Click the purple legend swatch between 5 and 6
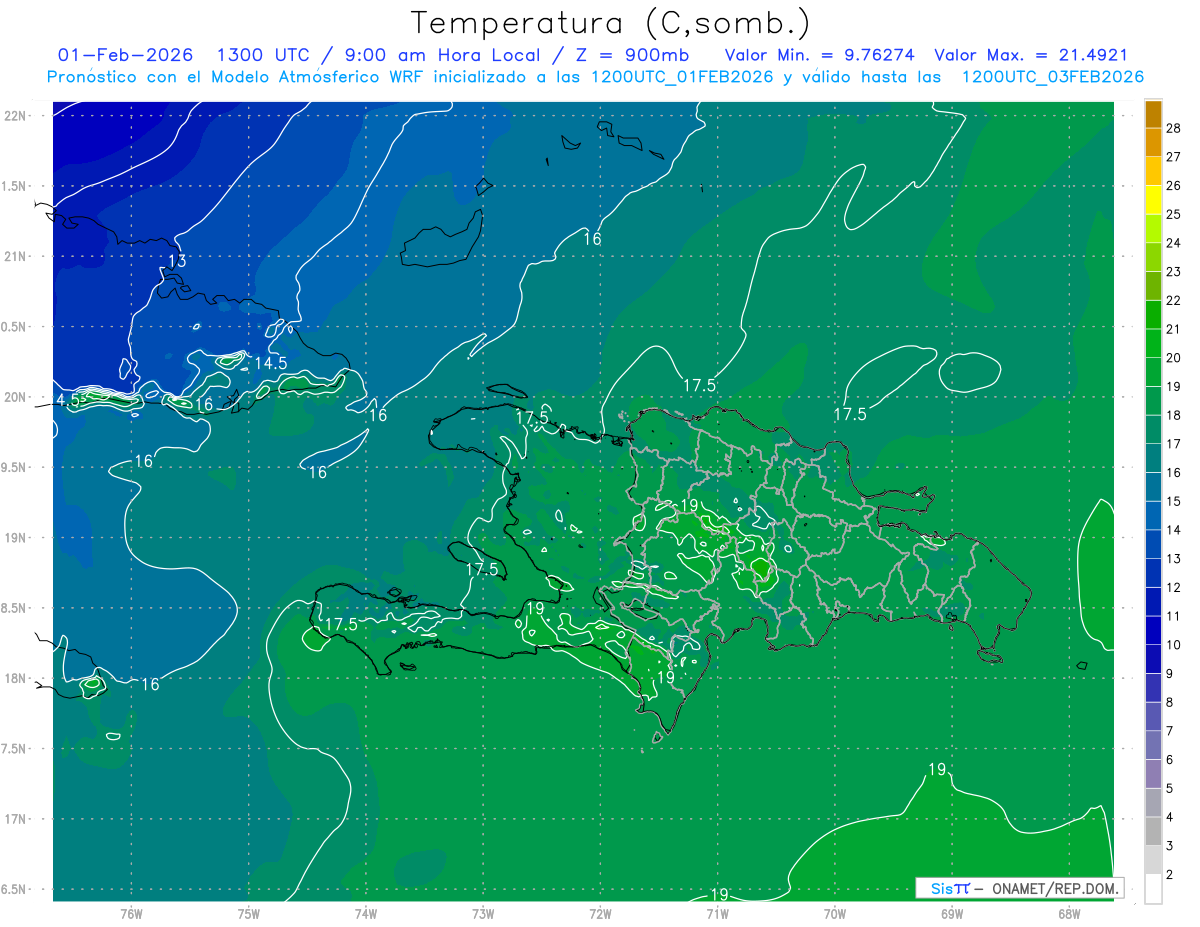Screen dimensions: 1200x927 pos(1153,775)
